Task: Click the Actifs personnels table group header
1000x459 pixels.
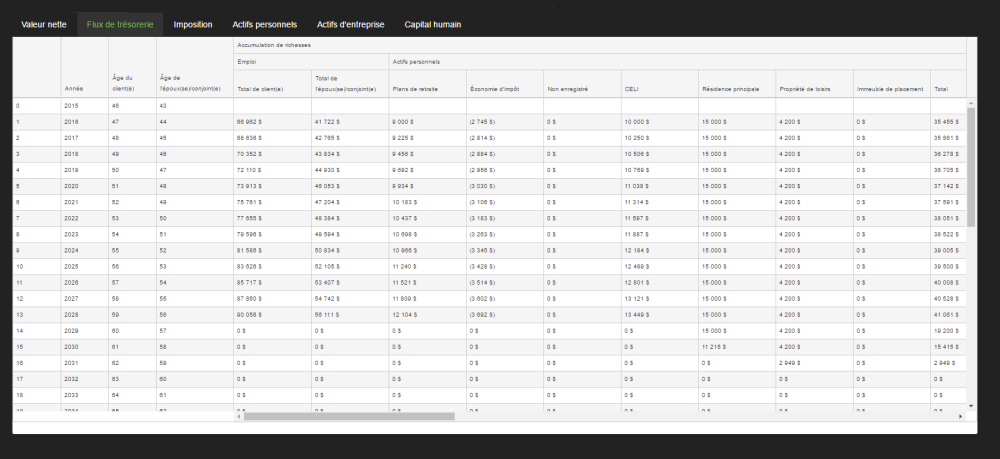Action: click(678, 61)
